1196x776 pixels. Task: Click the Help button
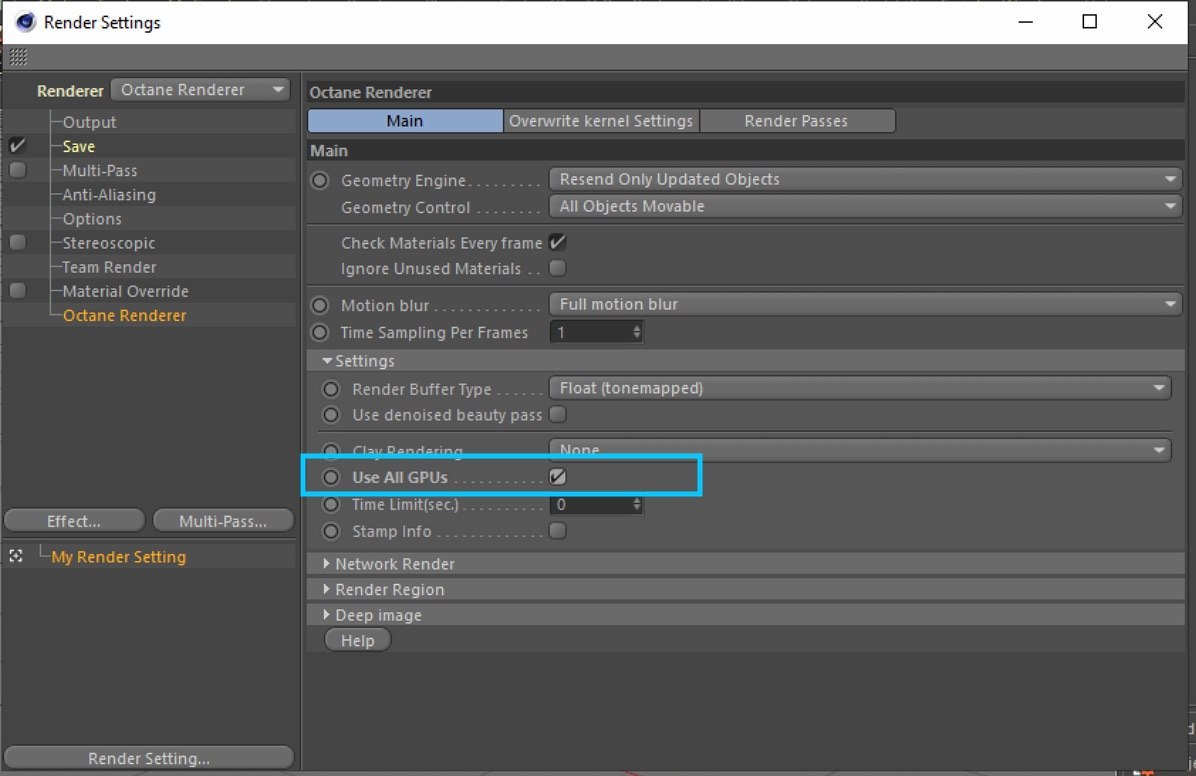click(358, 639)
